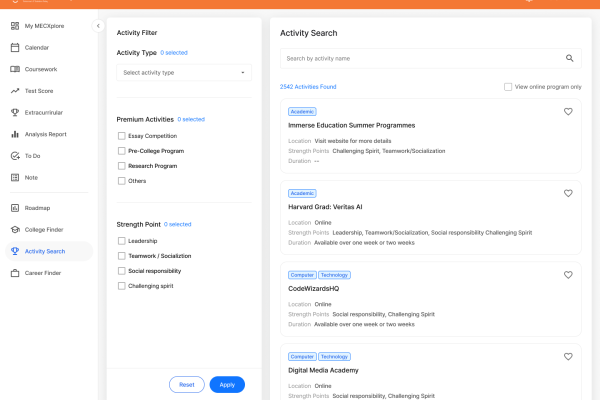Enable View online program only checkbox
Screen dimensions: 600x400
(508, 87)
